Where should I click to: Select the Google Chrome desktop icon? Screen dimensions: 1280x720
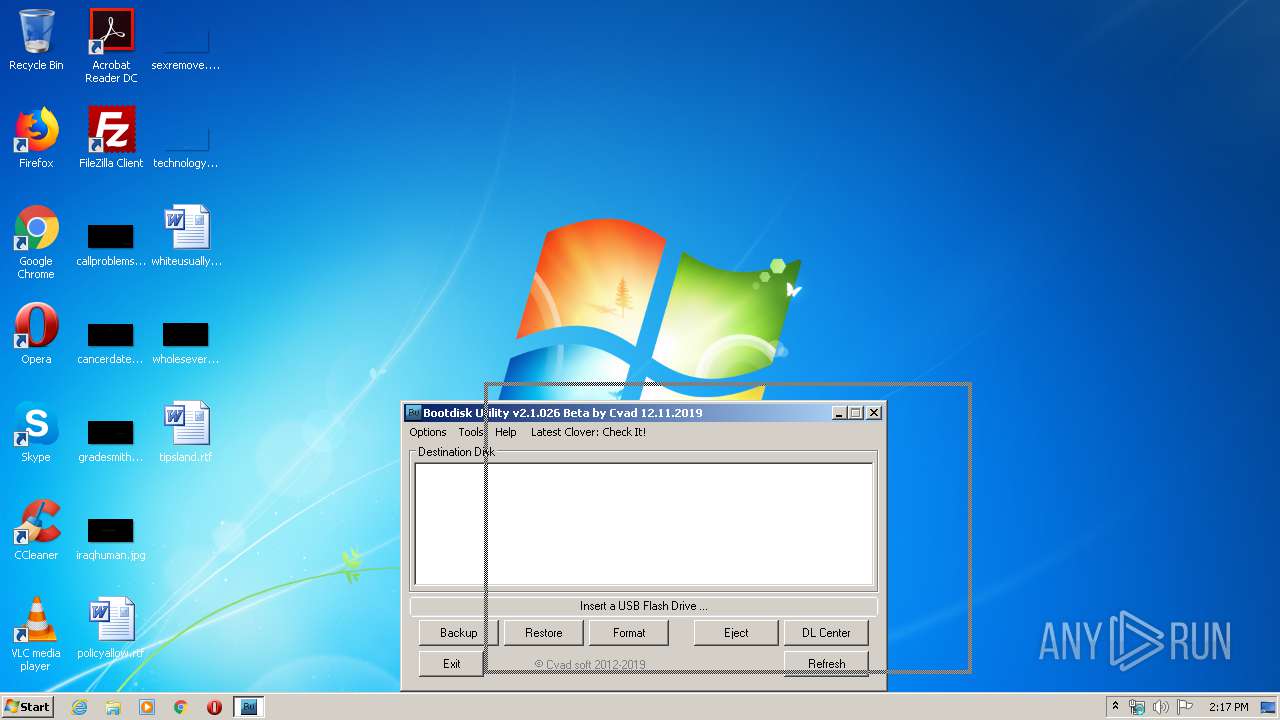coord(36,243)
